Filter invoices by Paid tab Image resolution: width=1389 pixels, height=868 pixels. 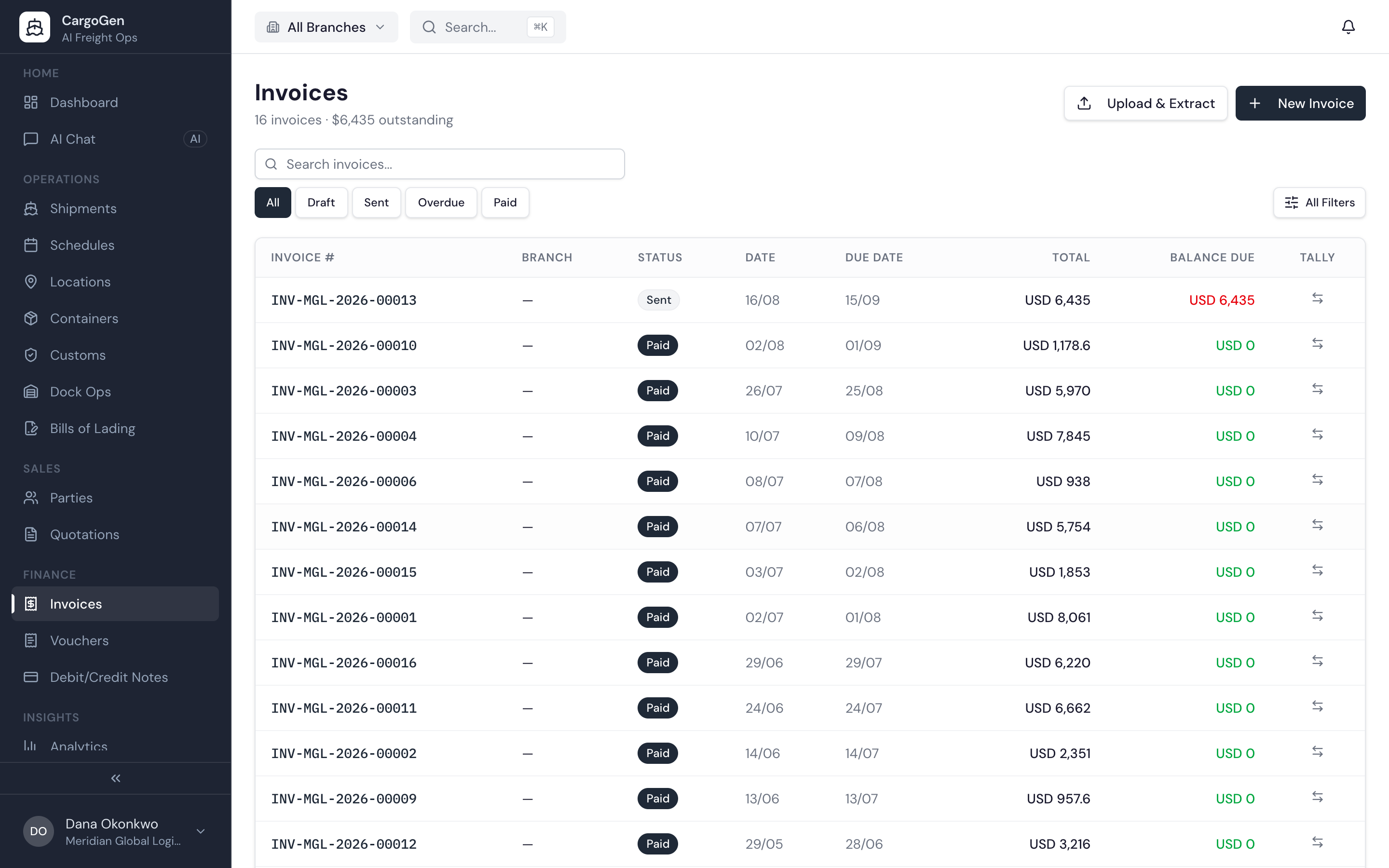[505, 203]
